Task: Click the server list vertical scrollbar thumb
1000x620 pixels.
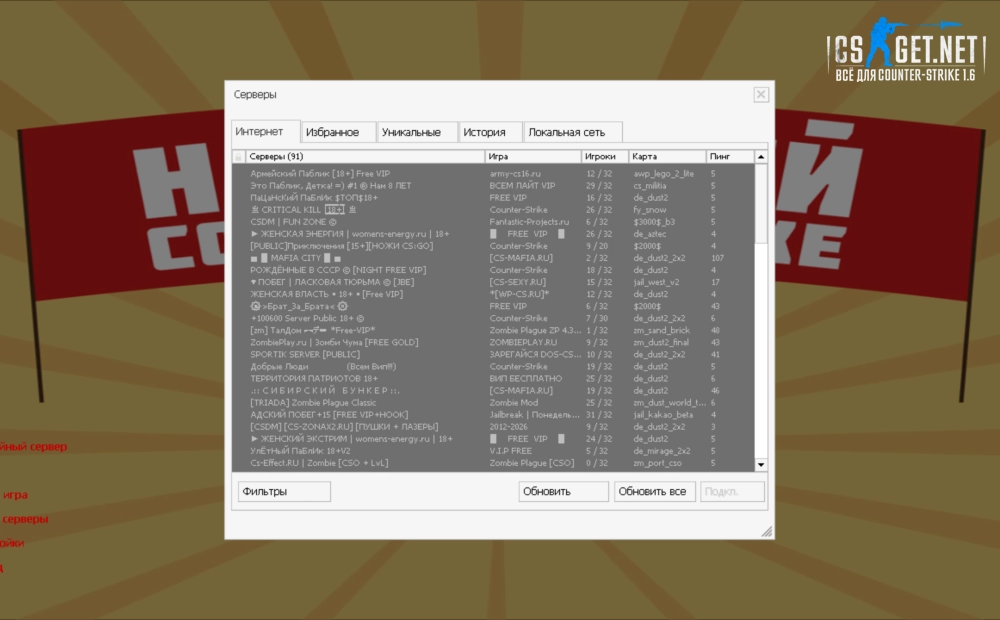Action: tap(761, 203)
